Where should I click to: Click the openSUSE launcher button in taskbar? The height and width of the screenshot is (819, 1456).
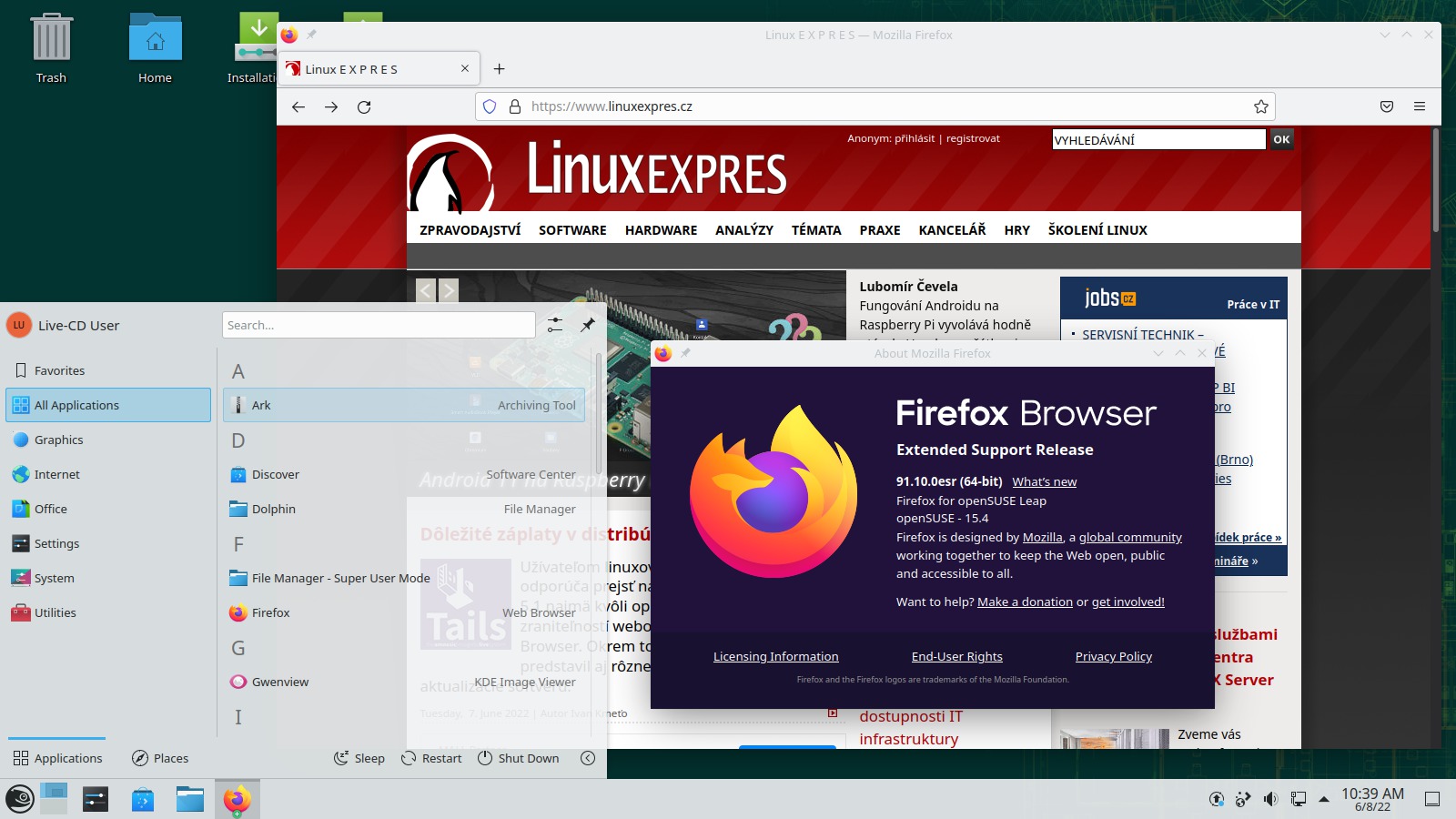20,799
